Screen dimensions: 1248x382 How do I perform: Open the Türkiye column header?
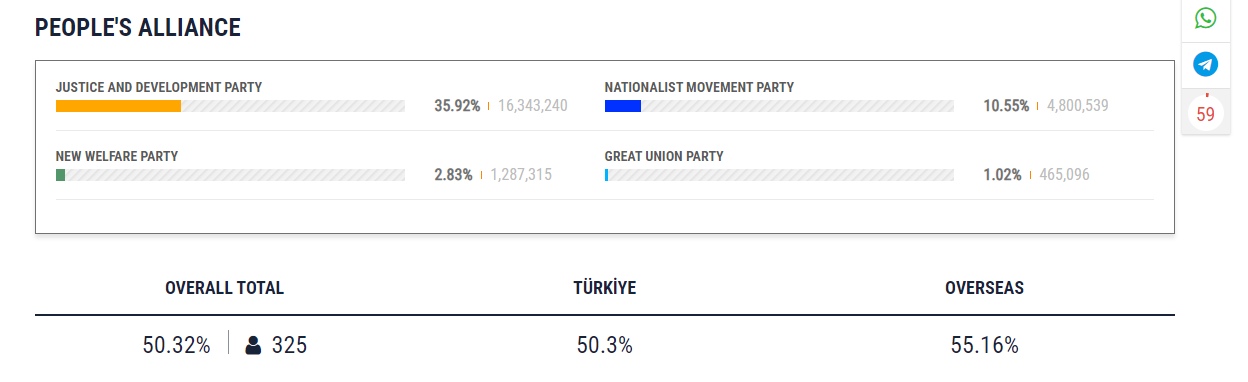pyautogui.click(x=605, y=288)
